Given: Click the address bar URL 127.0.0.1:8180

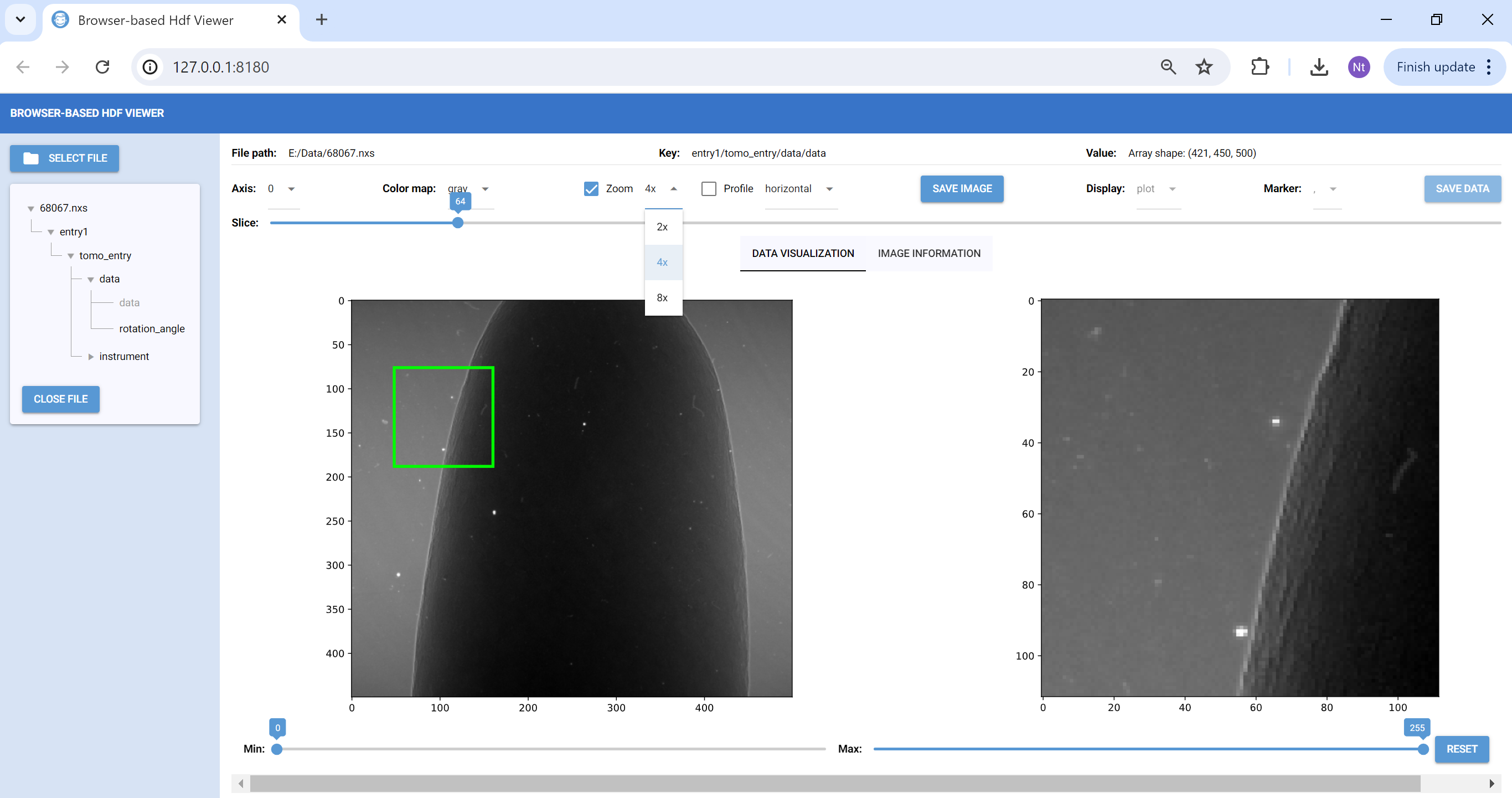Looking at the screenshot, I should coord(221,67).
